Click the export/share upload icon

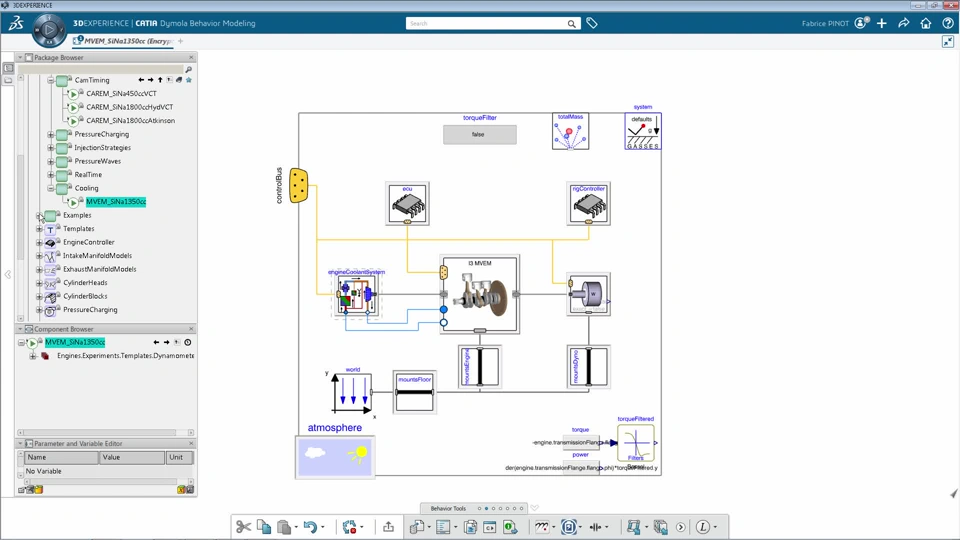coord(388,527)
